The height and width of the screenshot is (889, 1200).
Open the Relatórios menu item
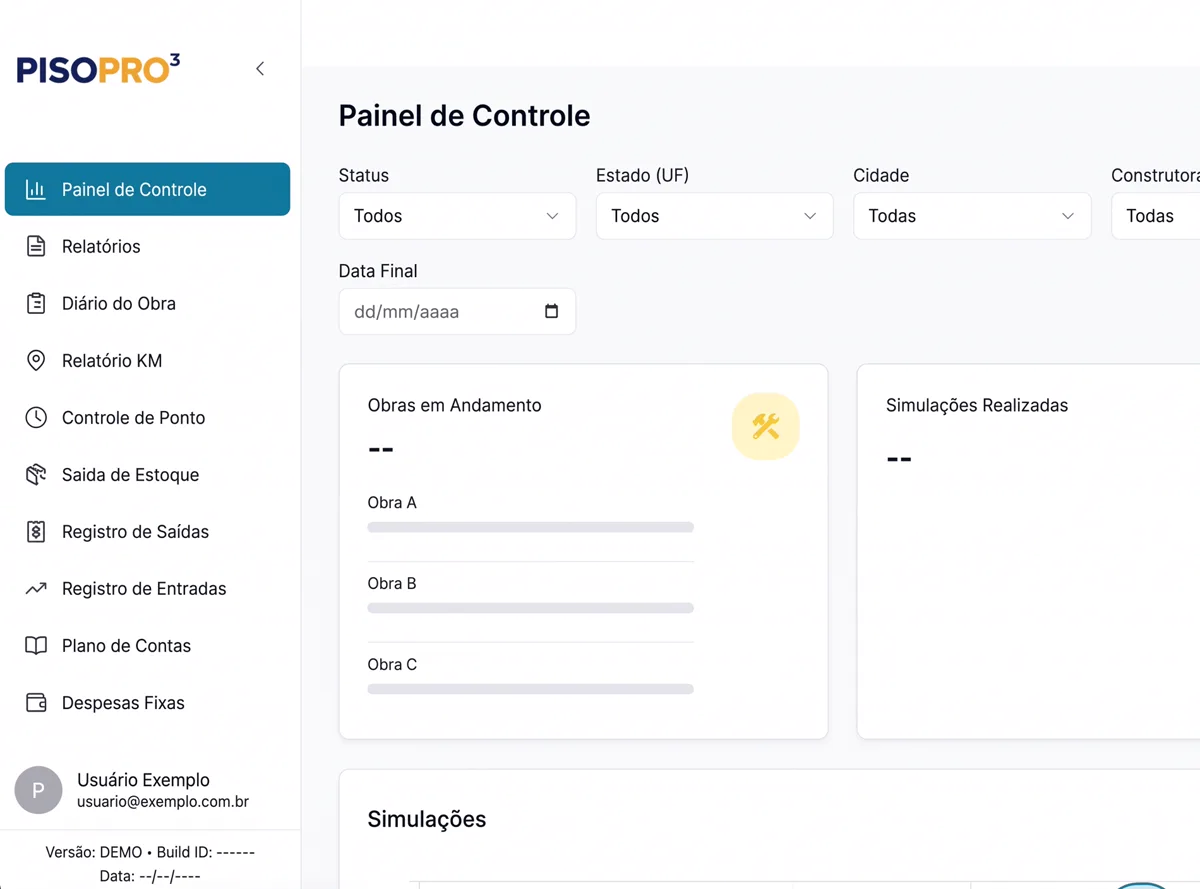pyautogui.click(x=148, y=246)
